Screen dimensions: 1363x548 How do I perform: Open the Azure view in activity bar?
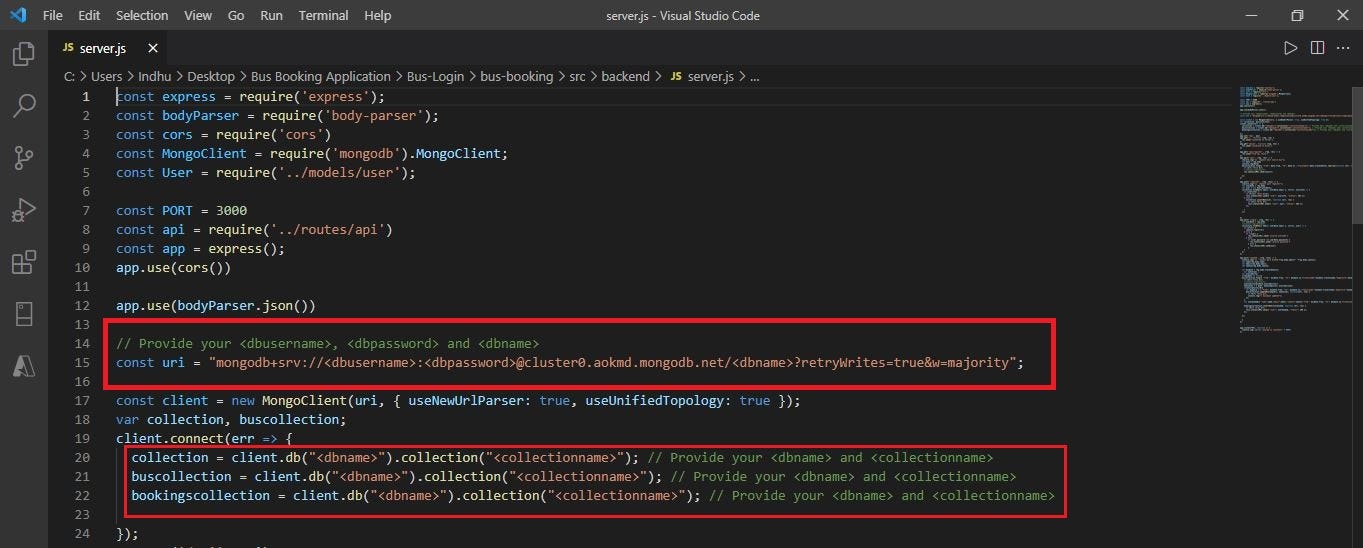(x=23, y=366)
